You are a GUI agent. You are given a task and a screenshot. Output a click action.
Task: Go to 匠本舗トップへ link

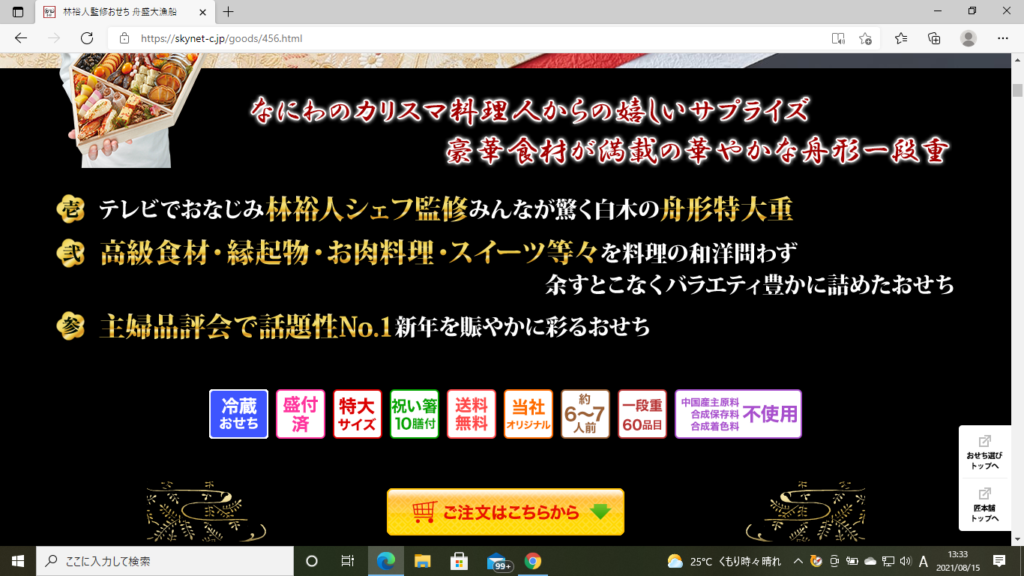pyautogui.click(x=984, y=505)
